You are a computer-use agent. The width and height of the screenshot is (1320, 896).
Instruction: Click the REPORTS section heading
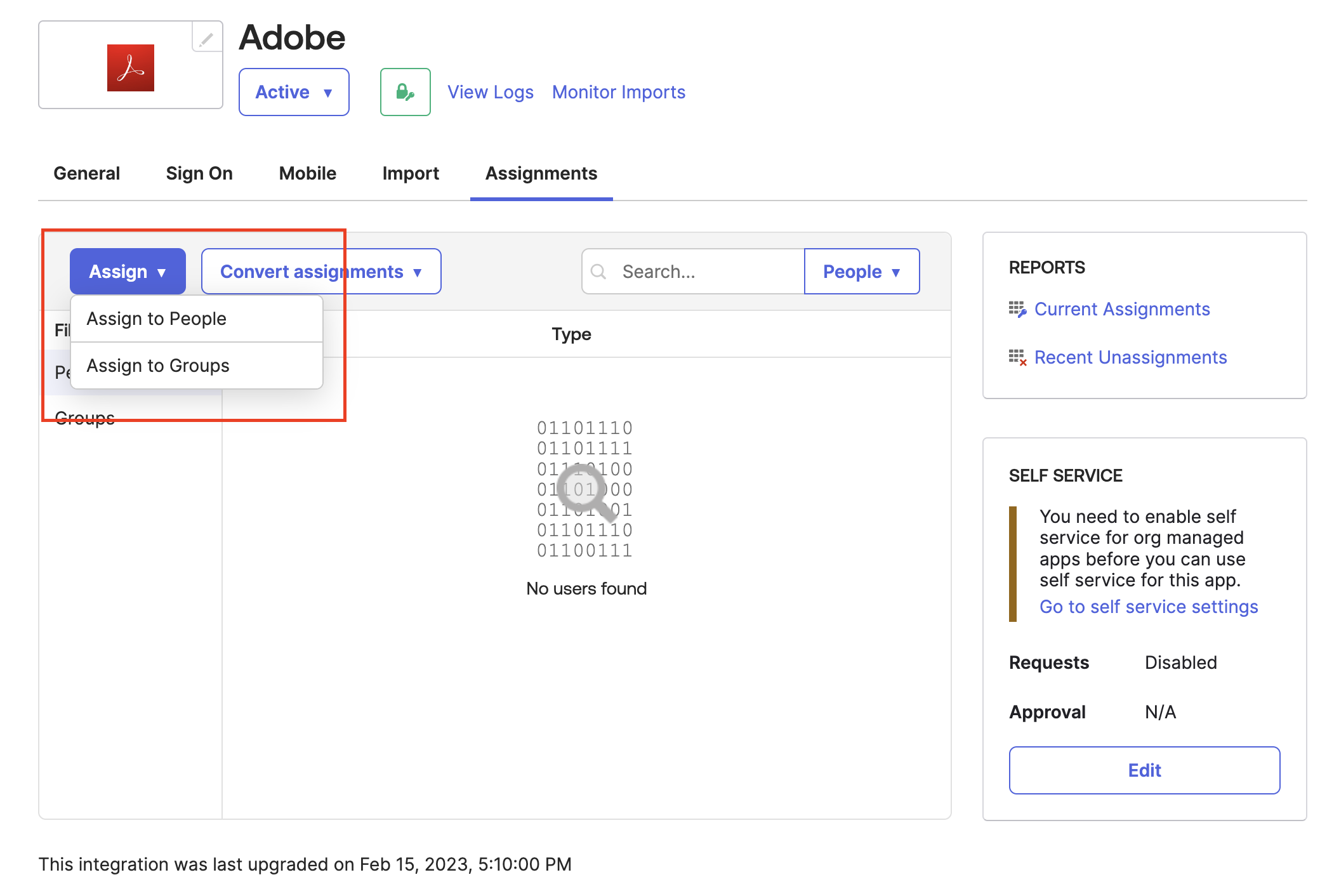(x=1047, y=267)
